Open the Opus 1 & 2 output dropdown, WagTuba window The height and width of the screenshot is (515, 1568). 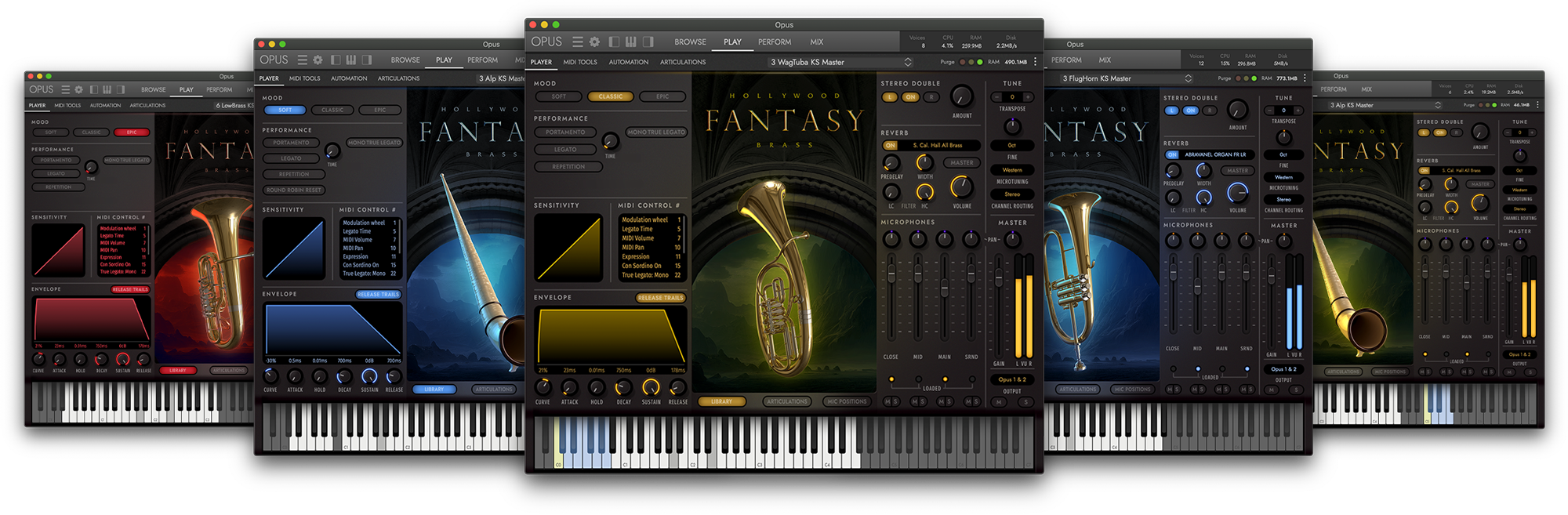pos(1011,379)
